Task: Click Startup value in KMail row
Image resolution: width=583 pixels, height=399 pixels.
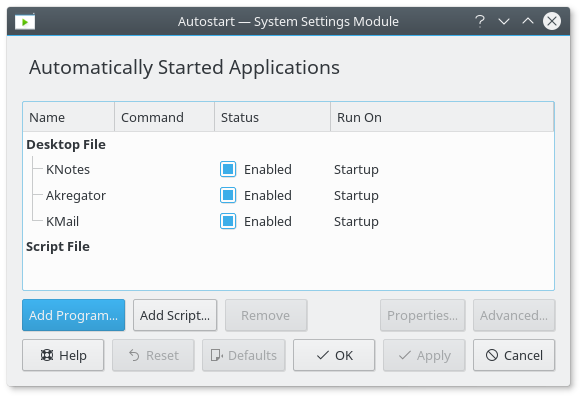Action: pos(356,222)
